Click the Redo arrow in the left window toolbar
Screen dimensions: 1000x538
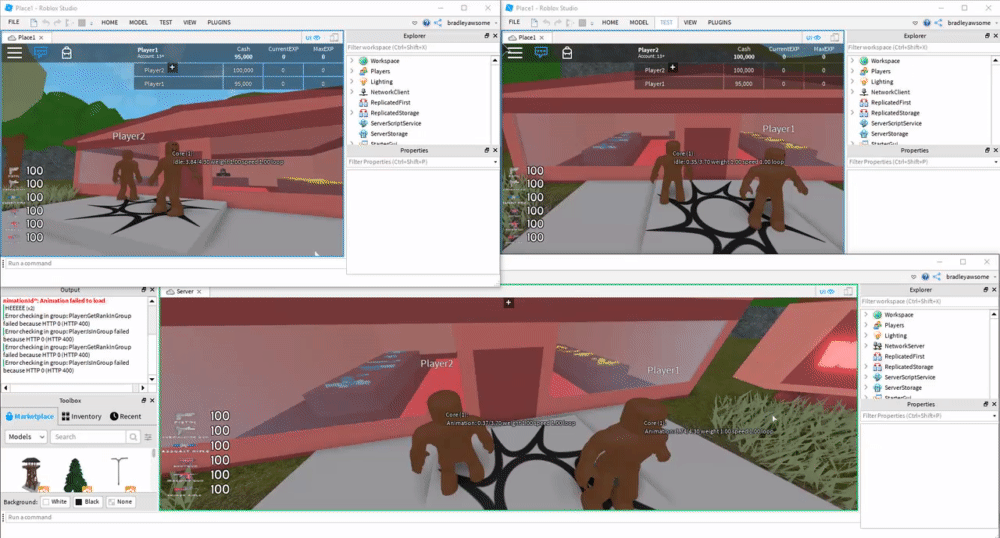[x=57, y=22]
